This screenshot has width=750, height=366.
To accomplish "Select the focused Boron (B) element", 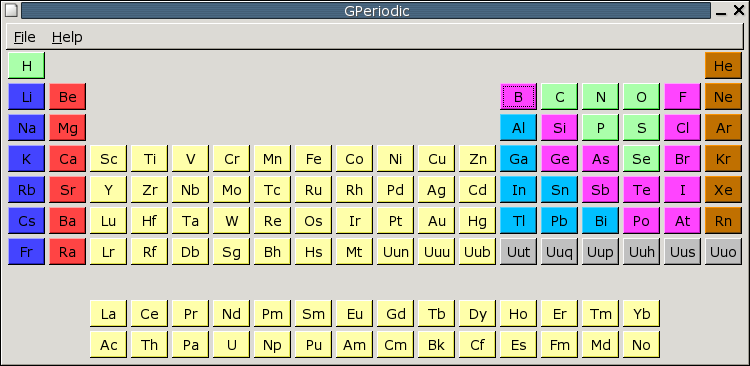I will tap(518, 97).
